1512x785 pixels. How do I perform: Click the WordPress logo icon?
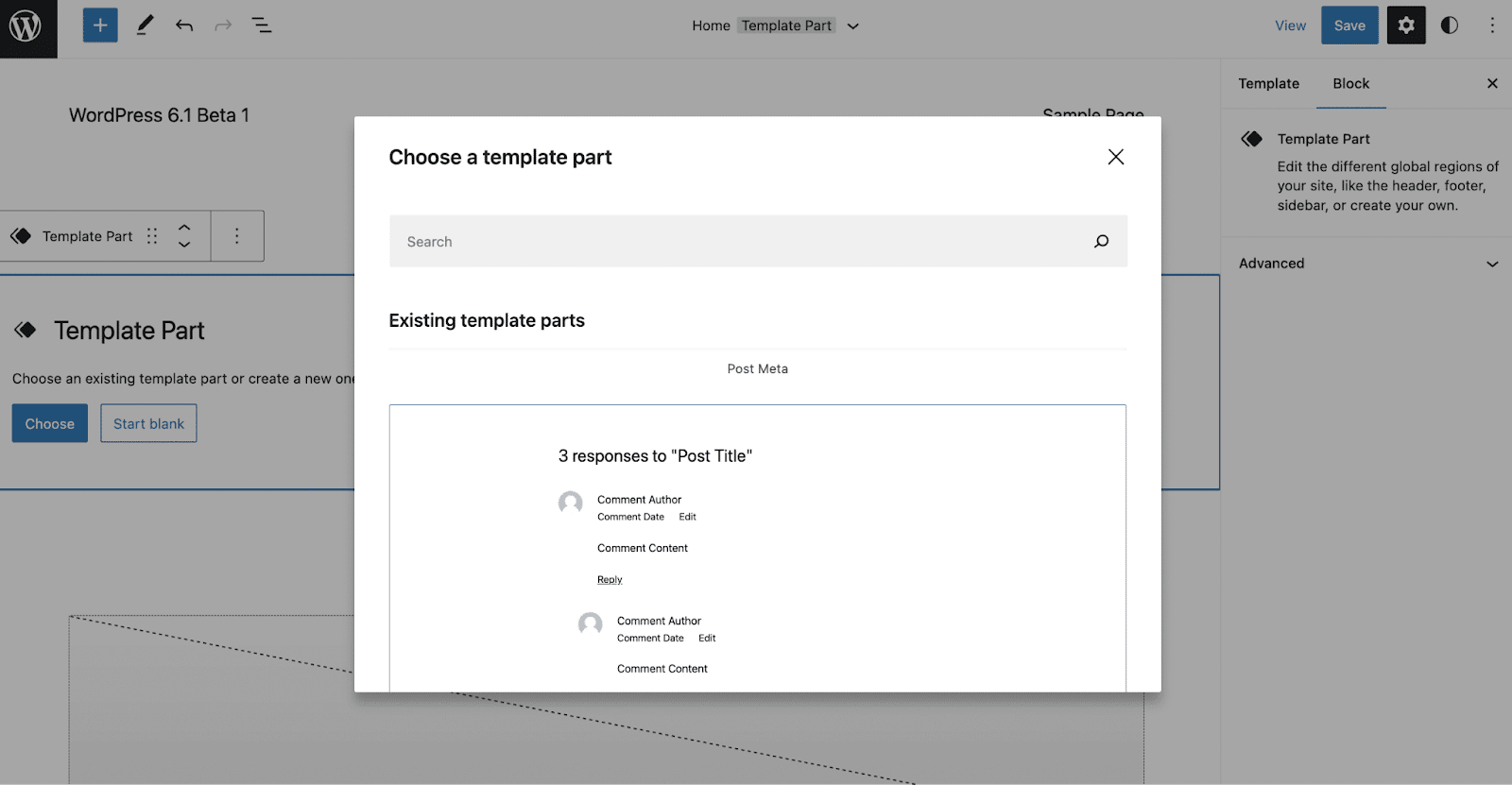click(x=26, y=26)
